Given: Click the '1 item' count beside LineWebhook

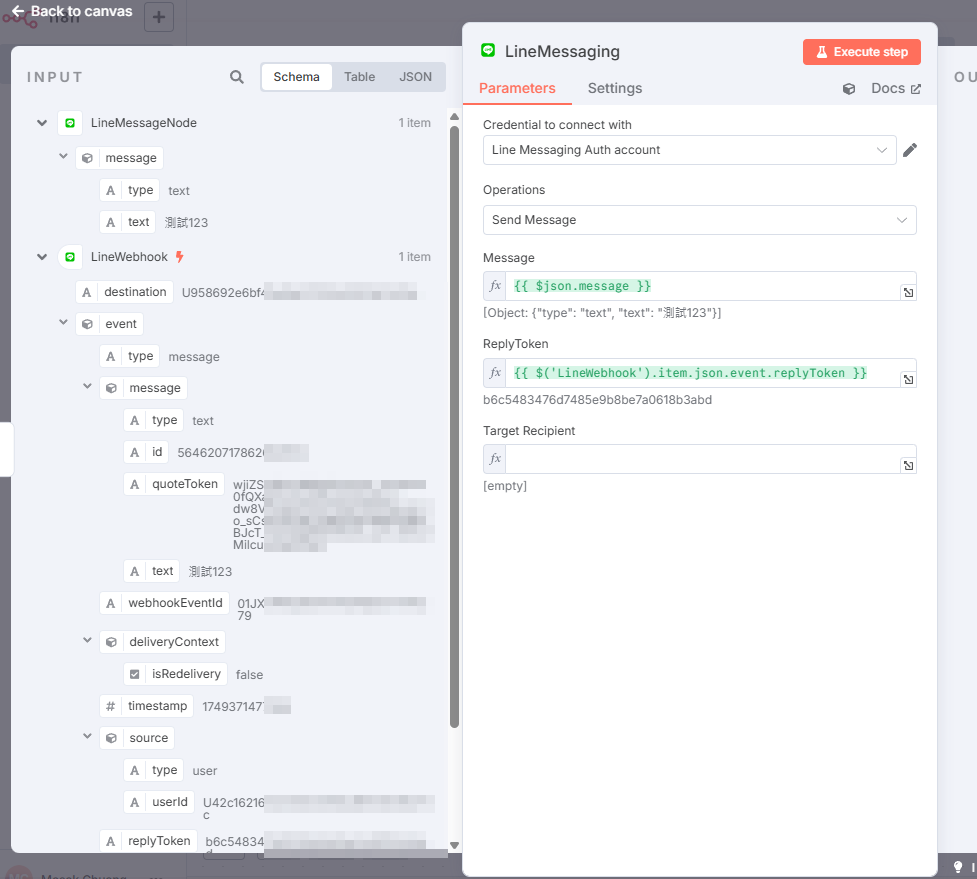Looking at the screenshot, I should point(414,257).
